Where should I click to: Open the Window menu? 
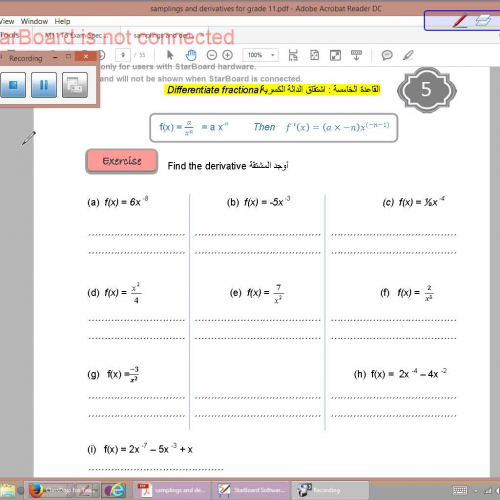(x=34, y=21)
